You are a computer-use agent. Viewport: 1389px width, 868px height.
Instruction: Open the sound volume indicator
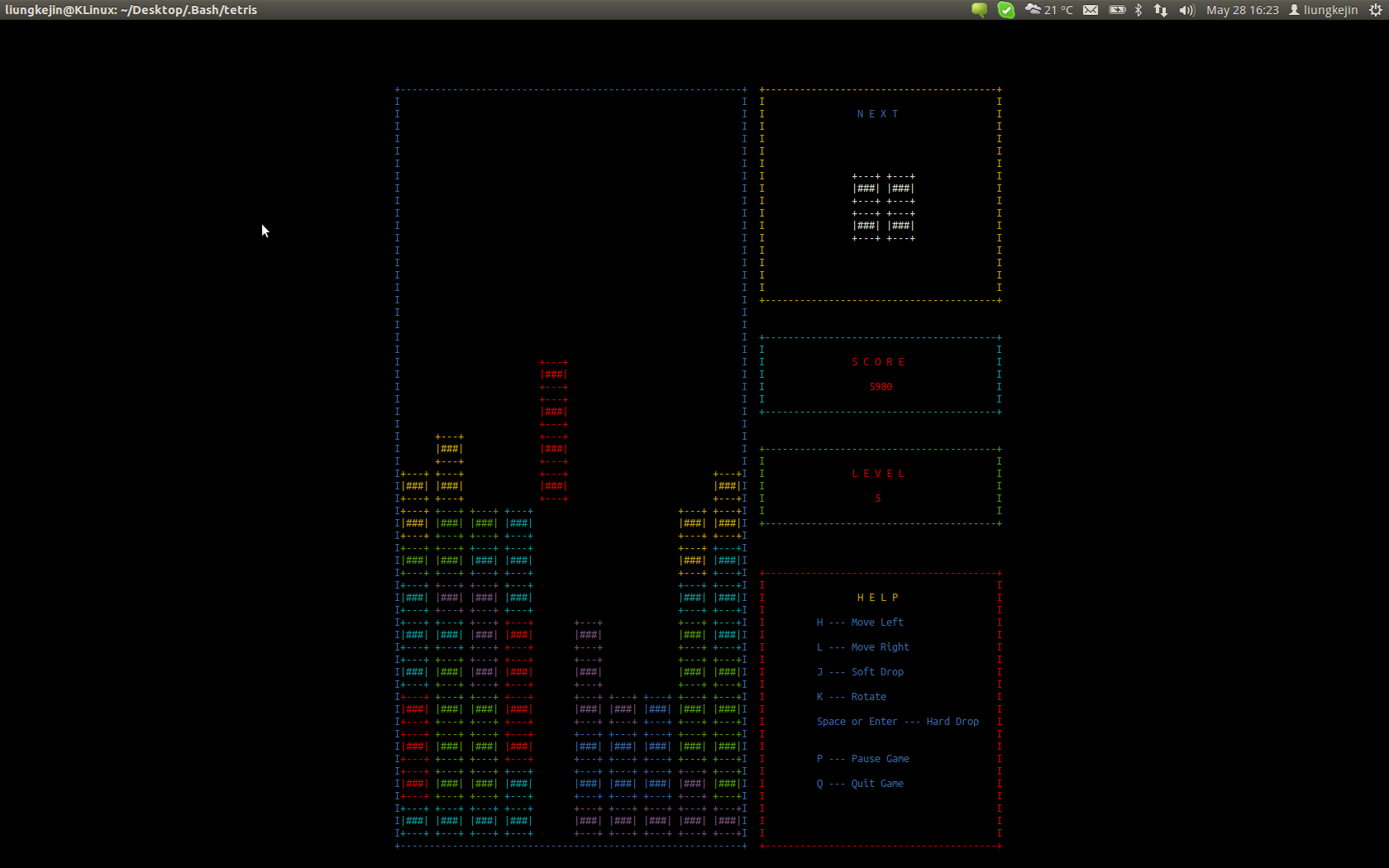pyautogui.click(x=1187, y=10)
